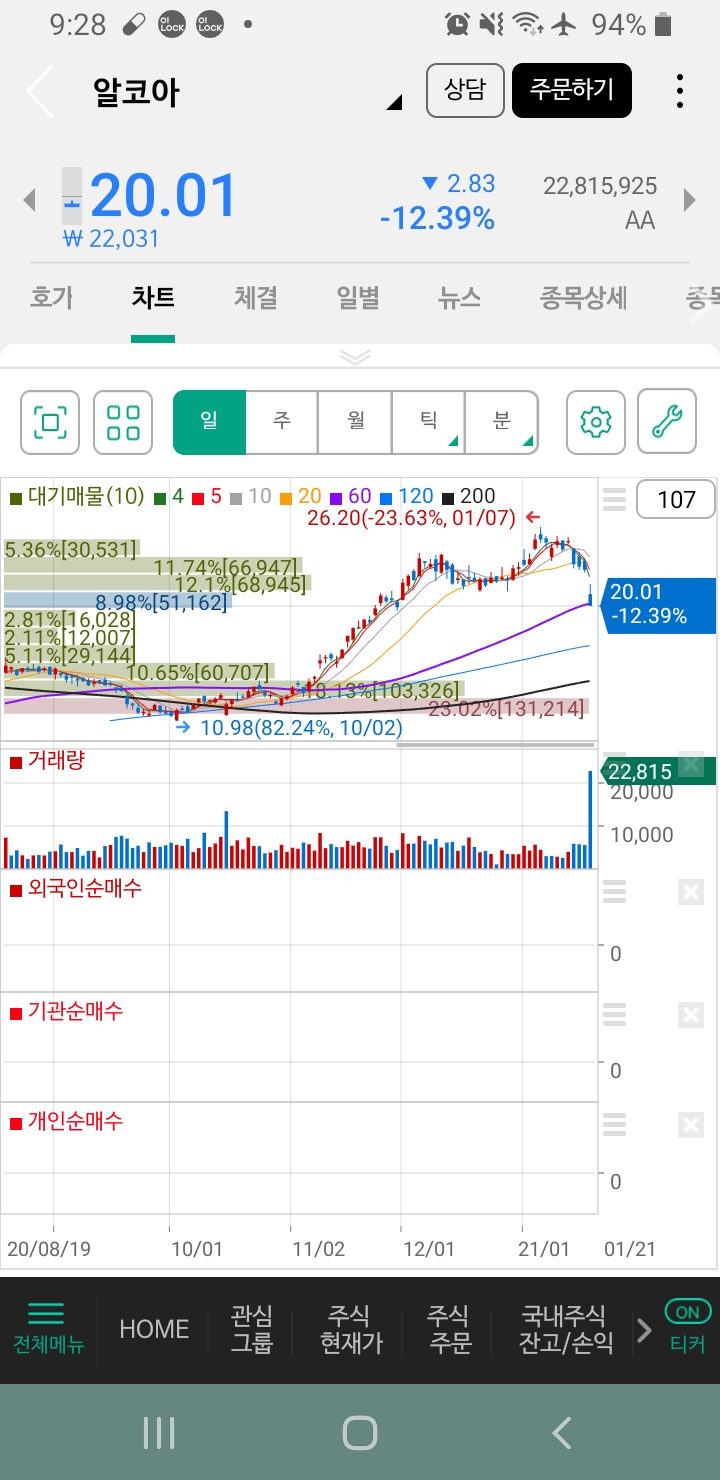This screenshot has width=720, height=1480.
Task: Switch to the 호가 tab
Action: (x=52, y=298)
